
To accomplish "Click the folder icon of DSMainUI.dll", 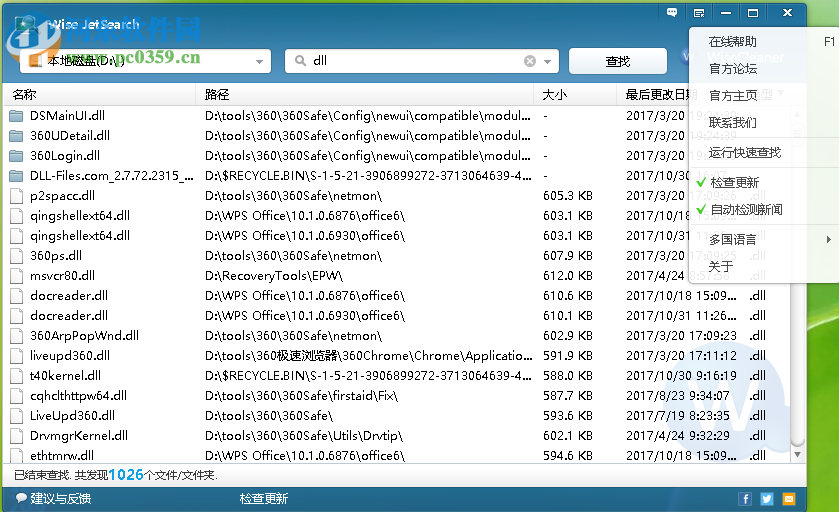I will [x=16, y=116].
